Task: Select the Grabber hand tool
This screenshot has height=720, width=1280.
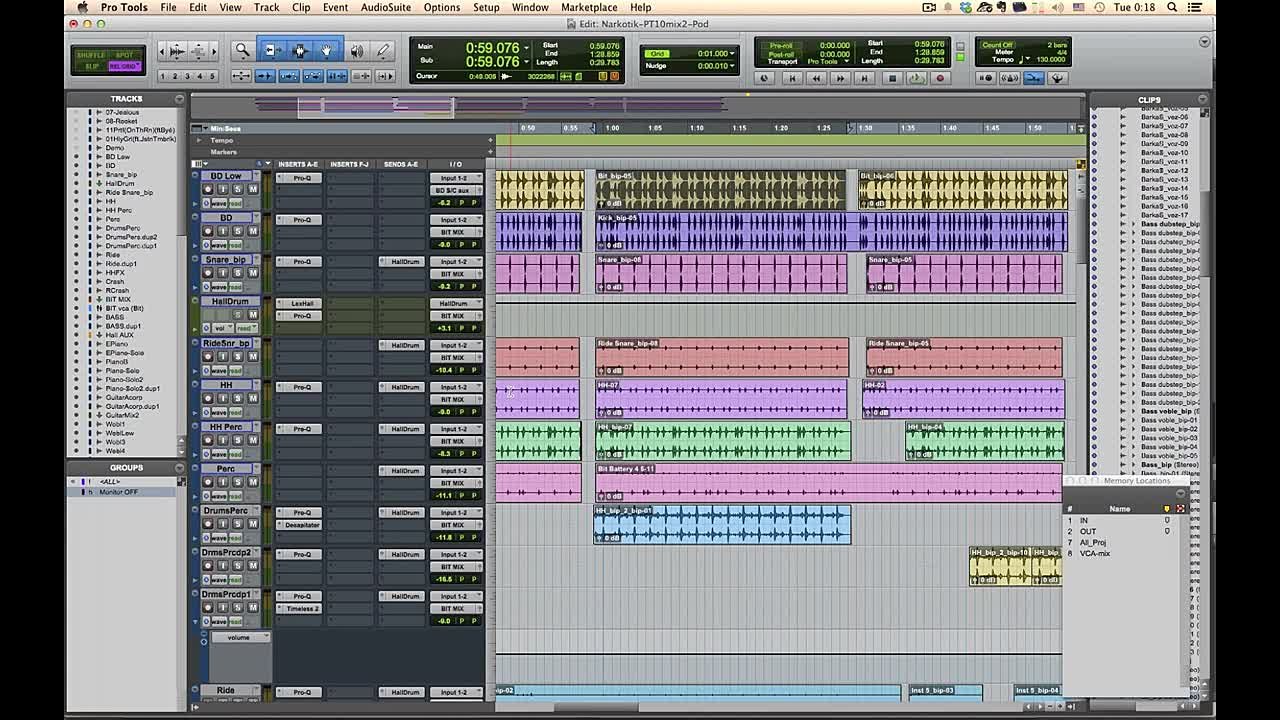Action: [x=326, y=50]
